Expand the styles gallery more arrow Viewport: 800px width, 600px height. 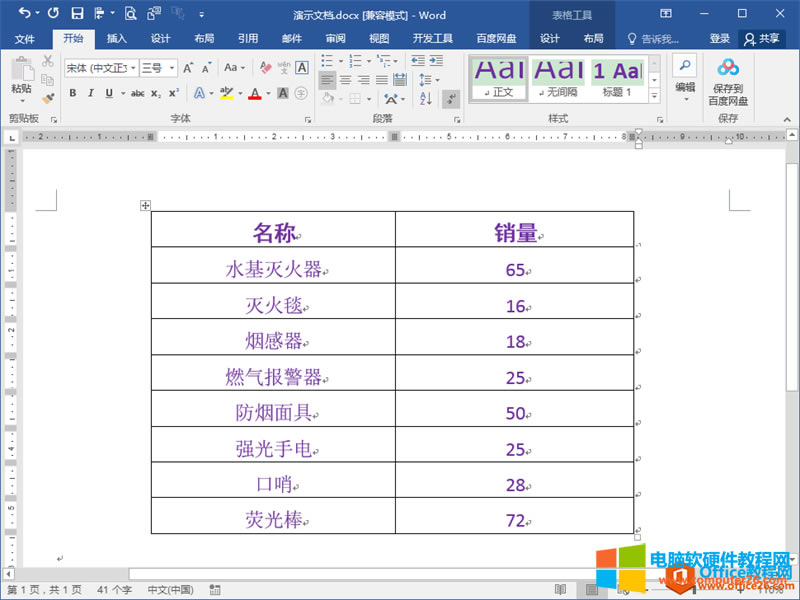click(x=655, y=96)
